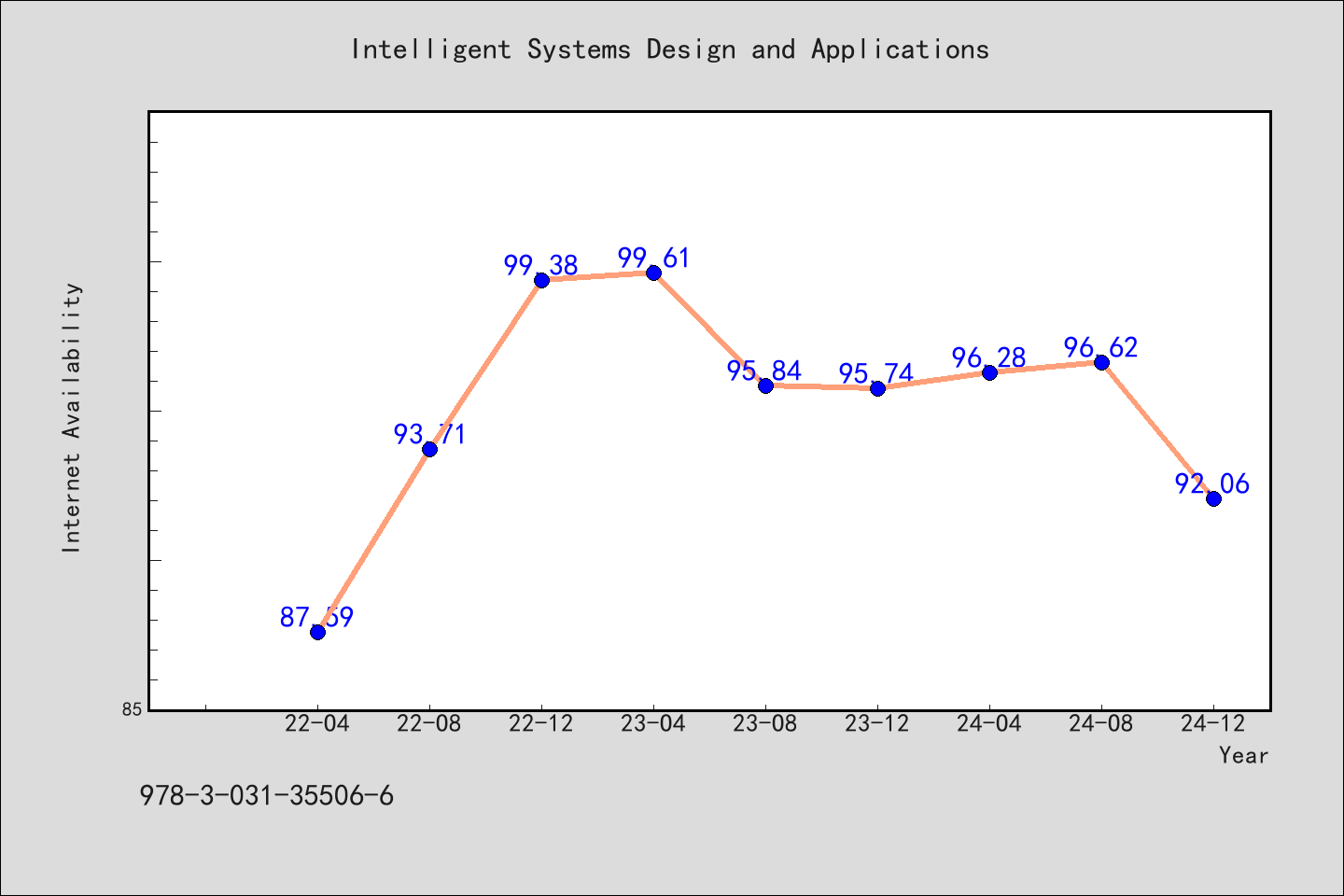Image resolution: width=1344 pixels, height=896 pixels.
Task: Select the data point labeled 99.38
Action: point(541,280)
